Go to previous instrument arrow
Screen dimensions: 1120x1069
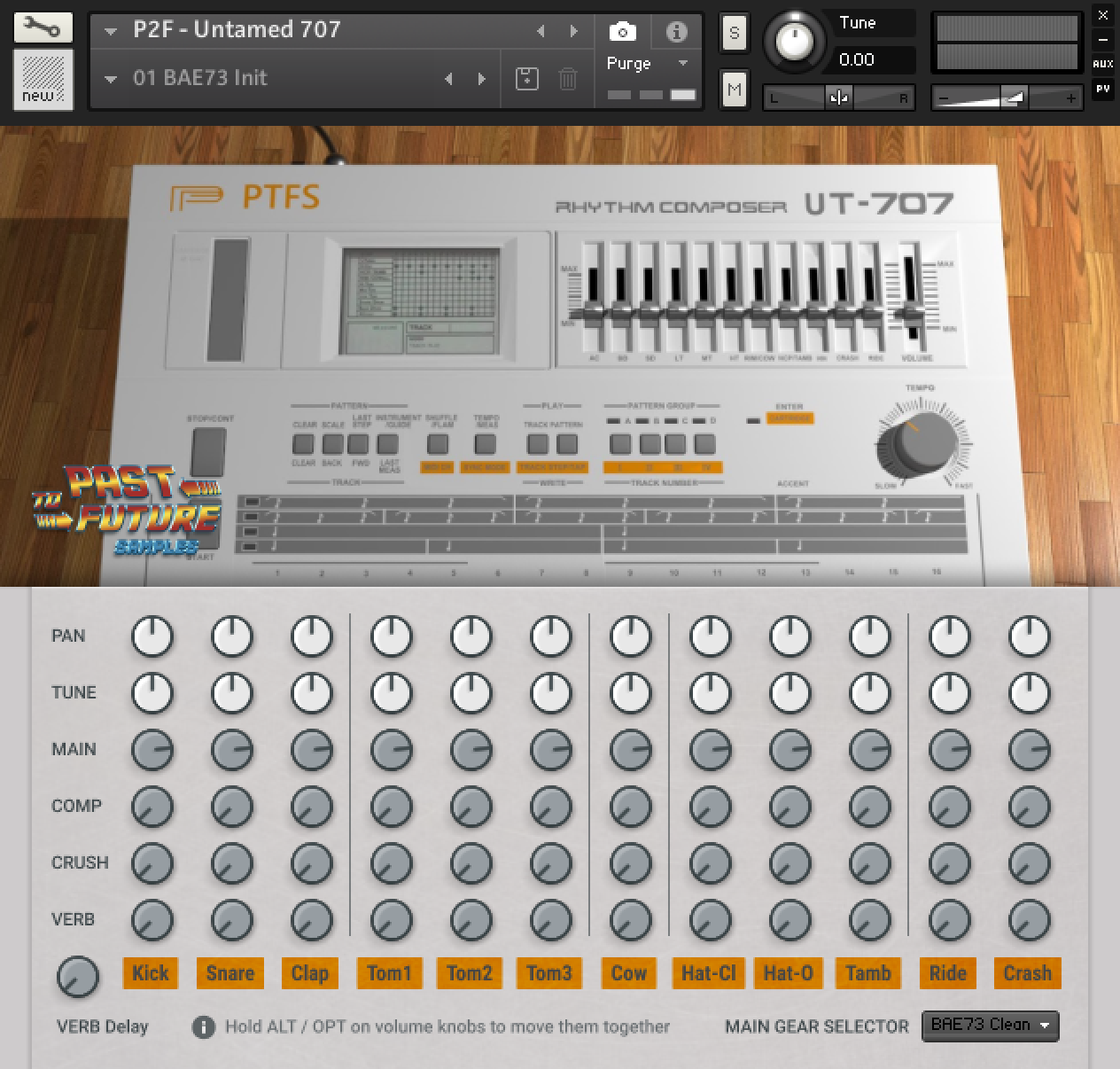tap(541, 31)
